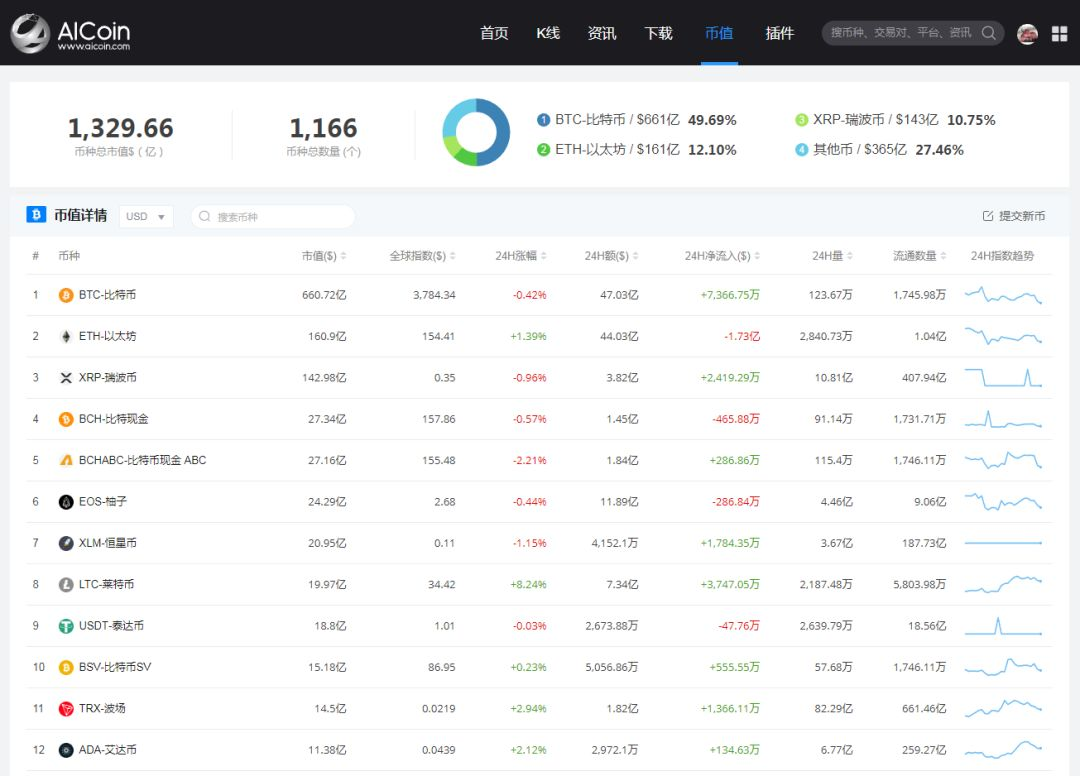Click the BSV-比特币SV coin icon

(66, 667)
